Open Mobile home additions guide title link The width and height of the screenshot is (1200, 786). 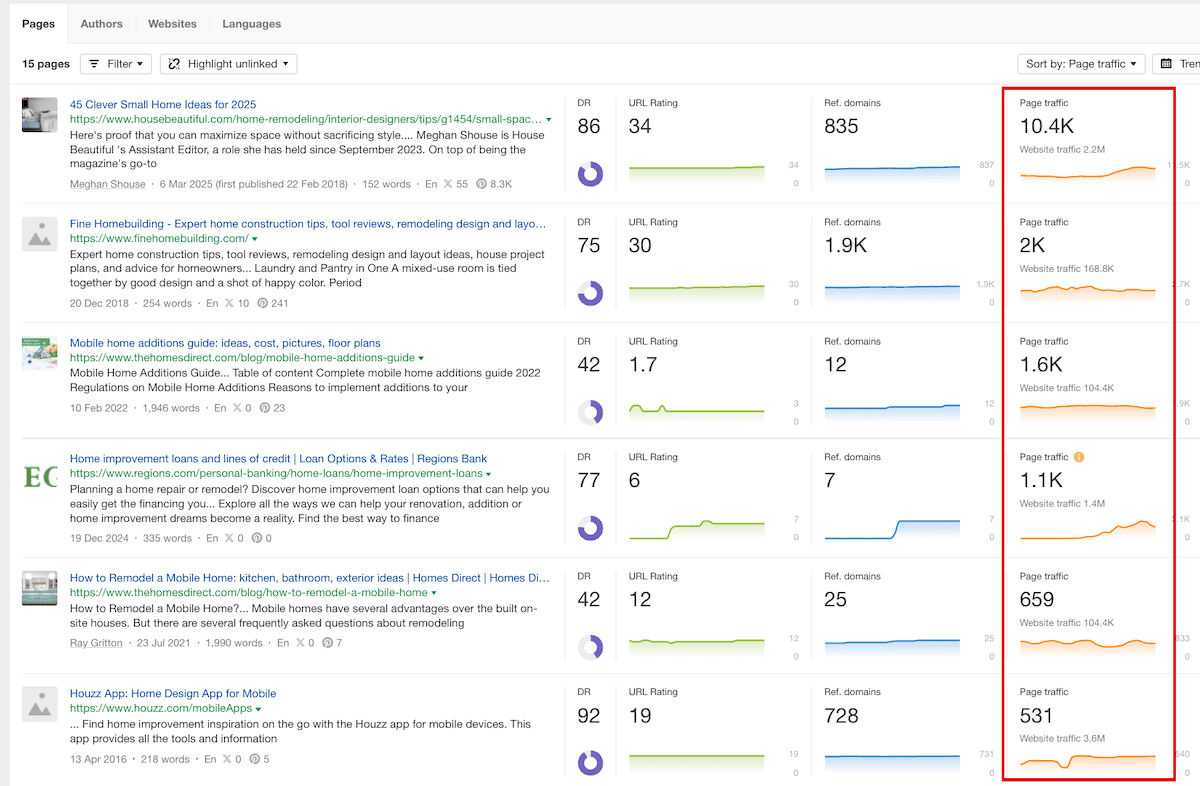[225, 343]
